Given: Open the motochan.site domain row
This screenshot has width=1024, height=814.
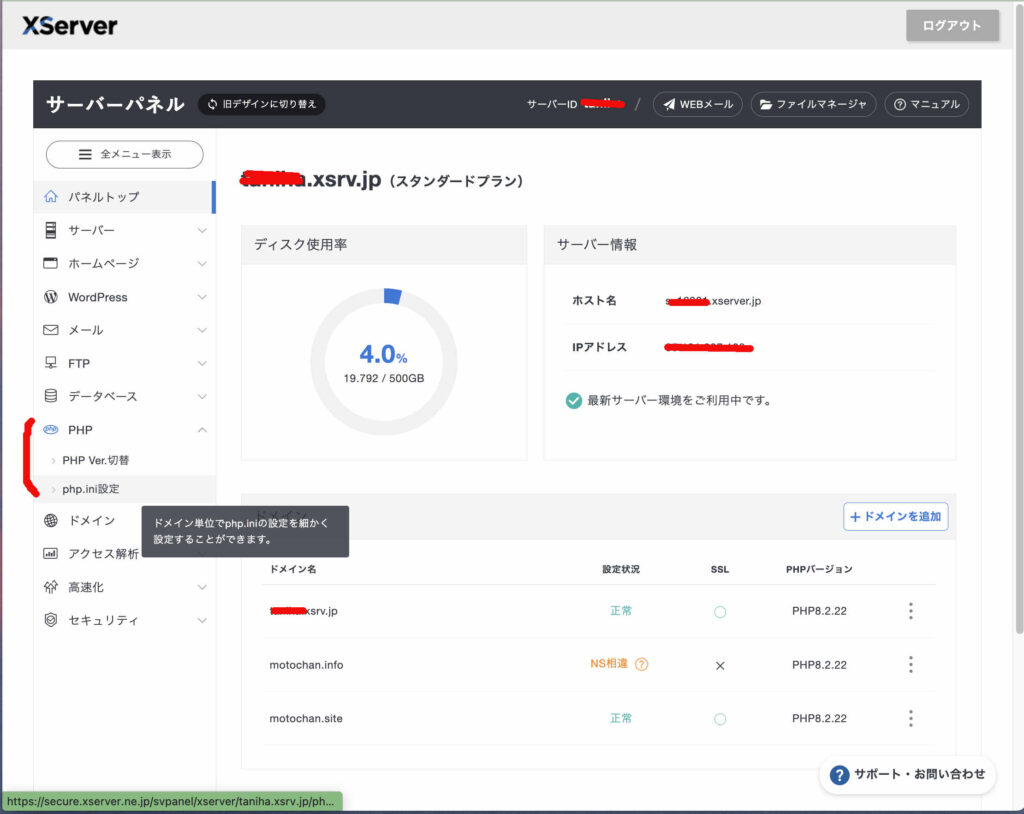Looking at the screenshot, I should (599, 718).
